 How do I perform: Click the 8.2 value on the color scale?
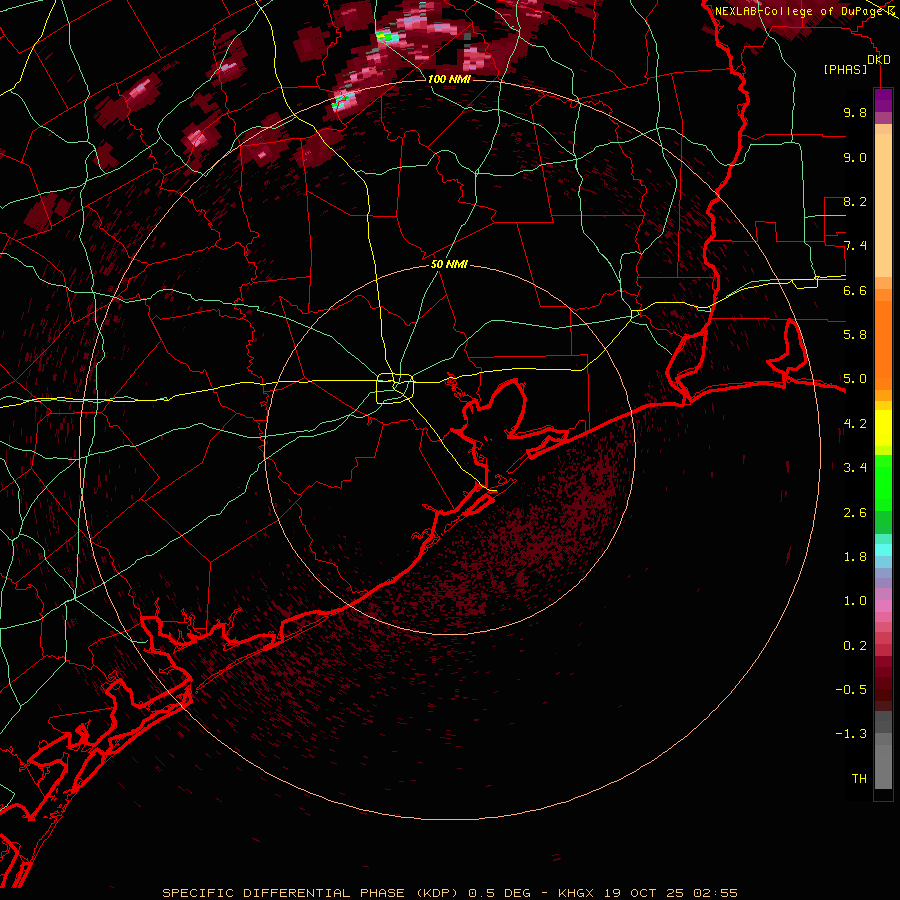tap(855, 201)
